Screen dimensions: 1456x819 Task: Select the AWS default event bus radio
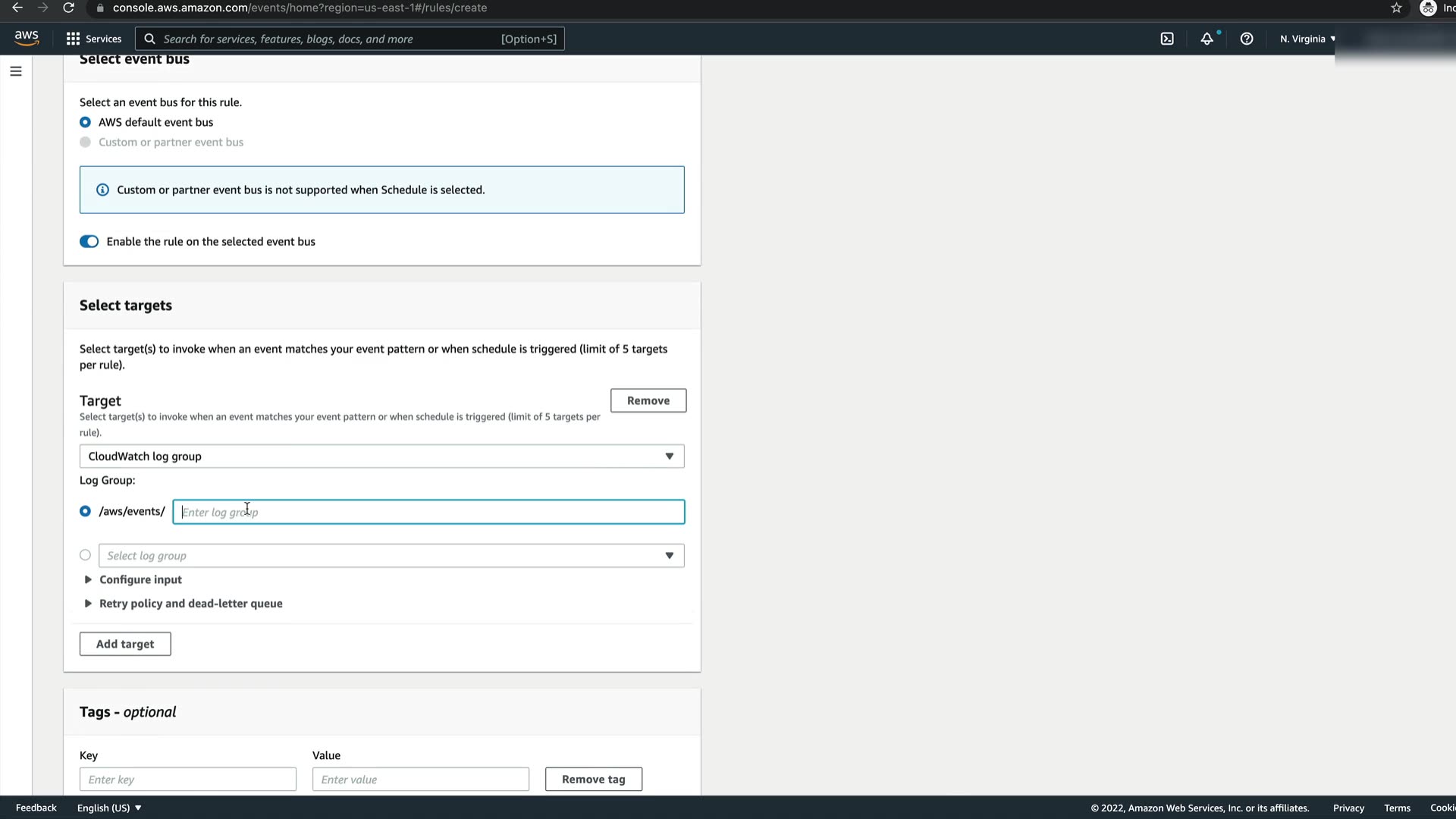85,122
